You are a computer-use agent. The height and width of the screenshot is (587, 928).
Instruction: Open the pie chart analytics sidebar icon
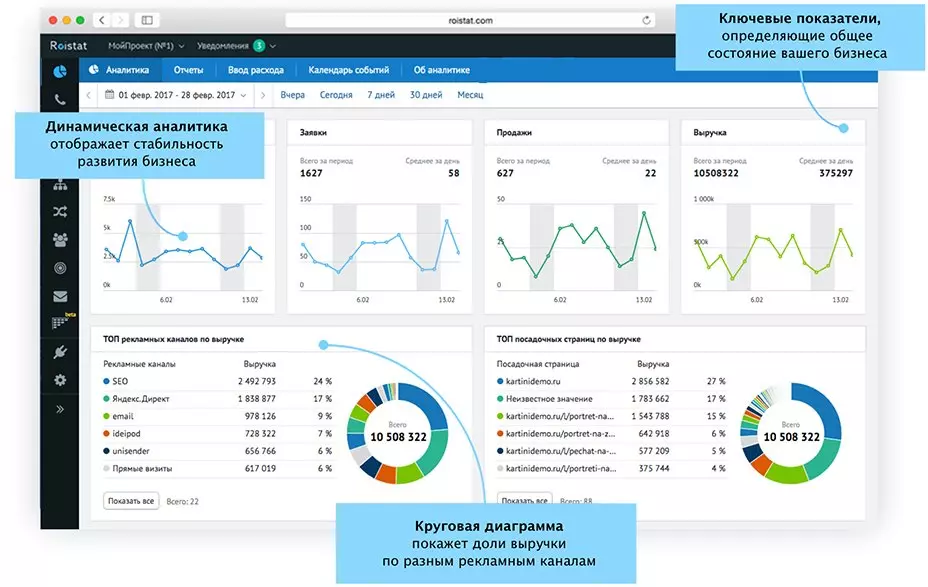click(x=60, y=72)
